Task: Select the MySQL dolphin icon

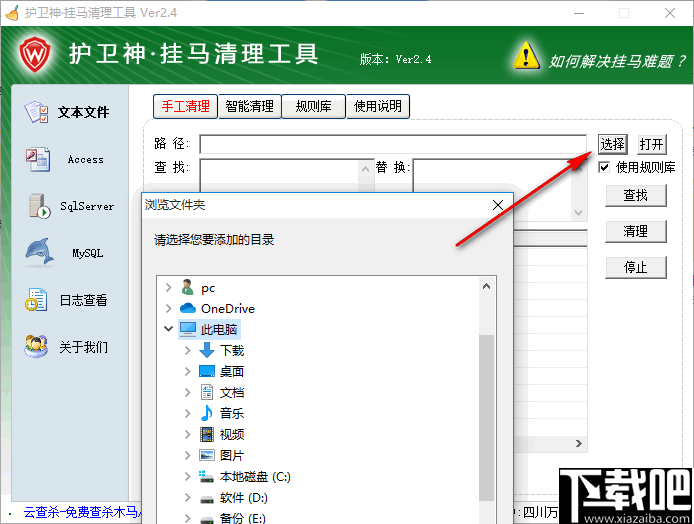Action: click(x=39, y=253)
